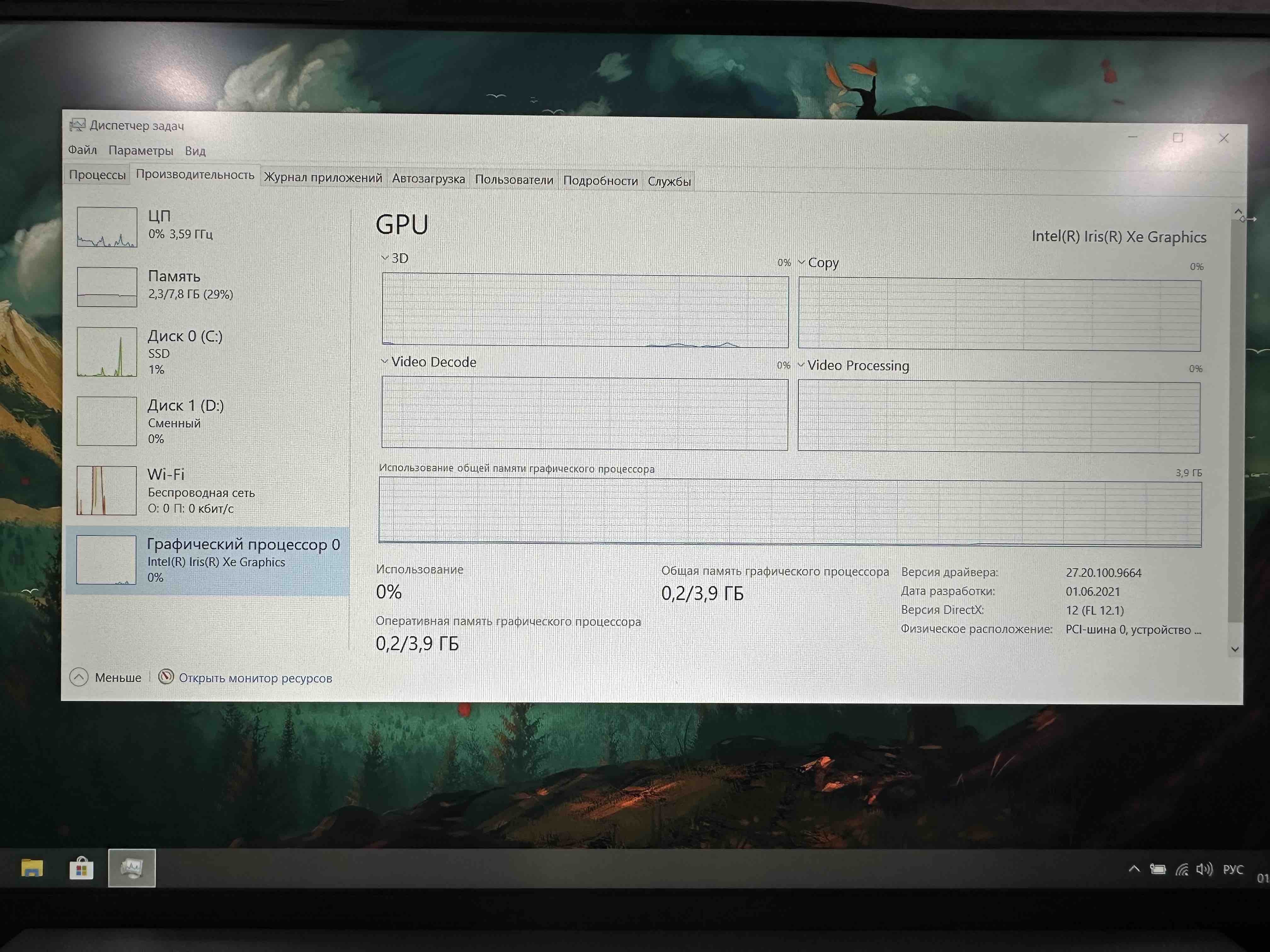Click the Task Manager taskbar icon
The width and height of the screenshot is (1270, 952).
coord(132,868)
